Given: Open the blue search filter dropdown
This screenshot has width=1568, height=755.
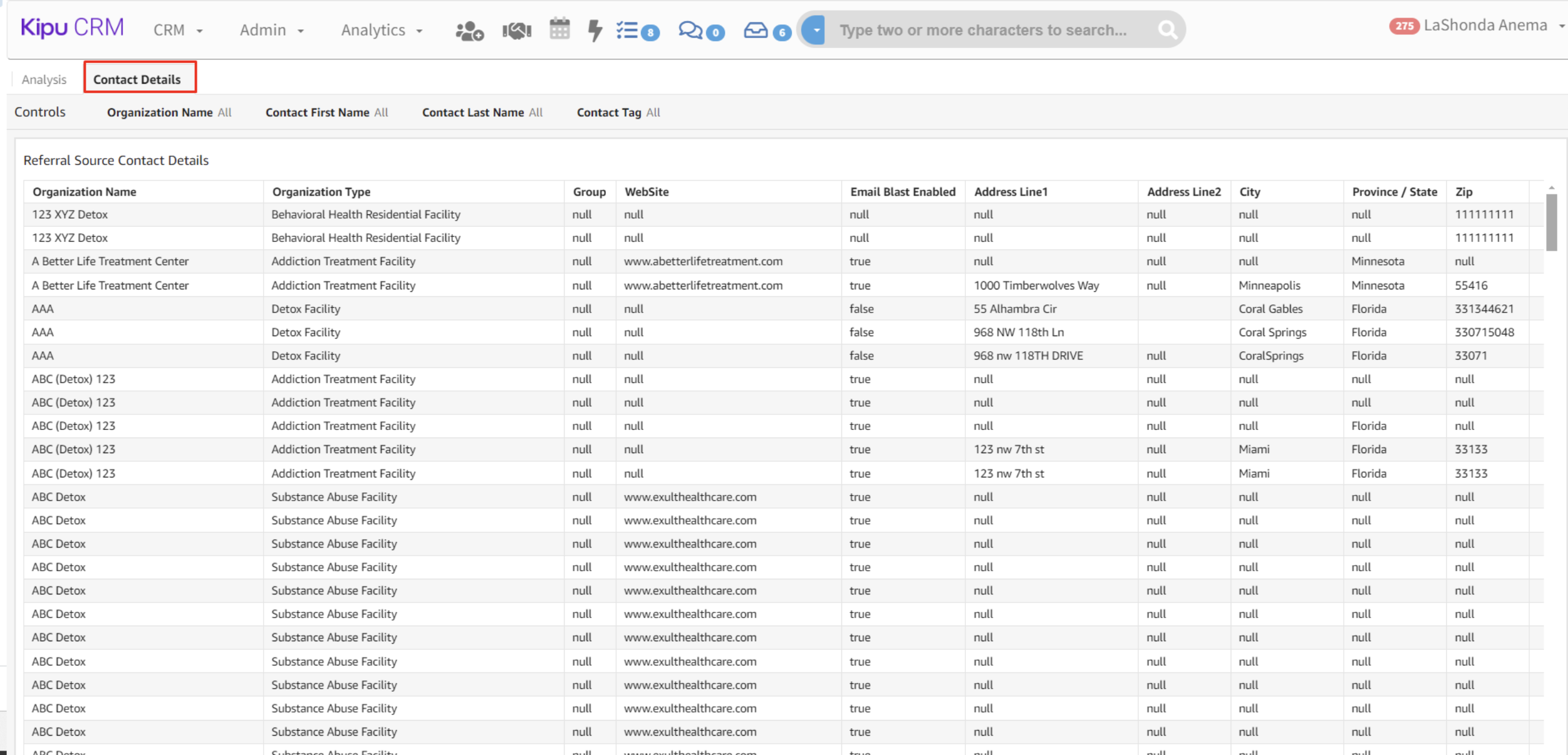Looking at the screenshot, I should coord(815,29).
